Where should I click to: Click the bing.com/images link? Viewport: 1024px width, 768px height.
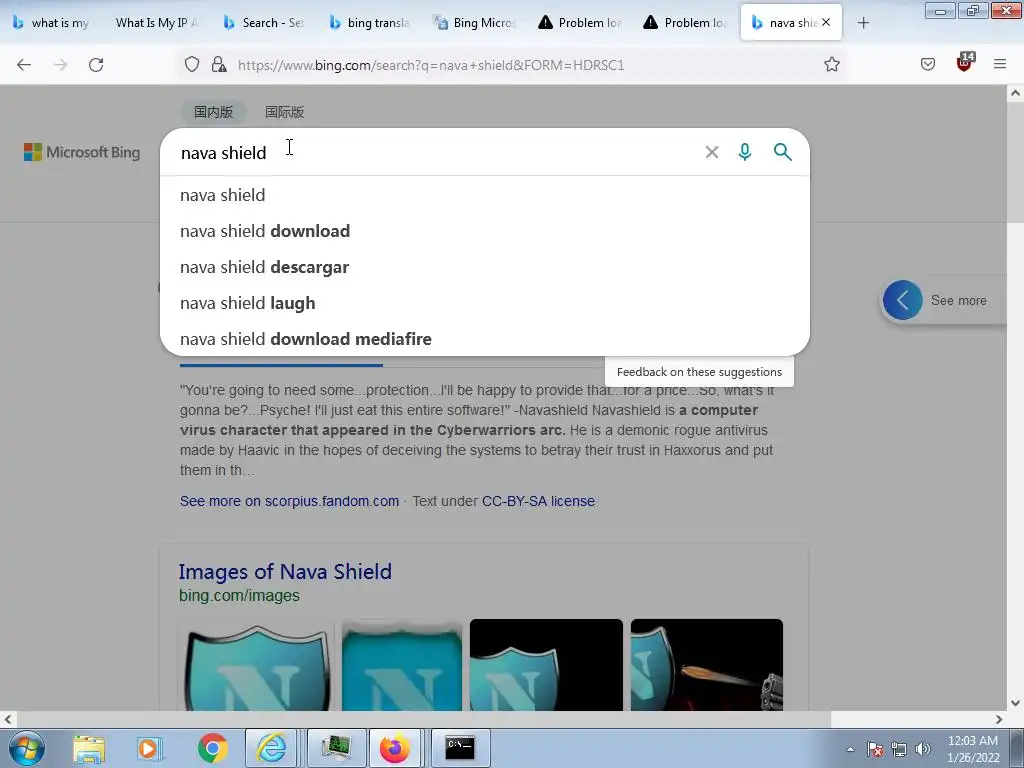(x=239, y=596)
